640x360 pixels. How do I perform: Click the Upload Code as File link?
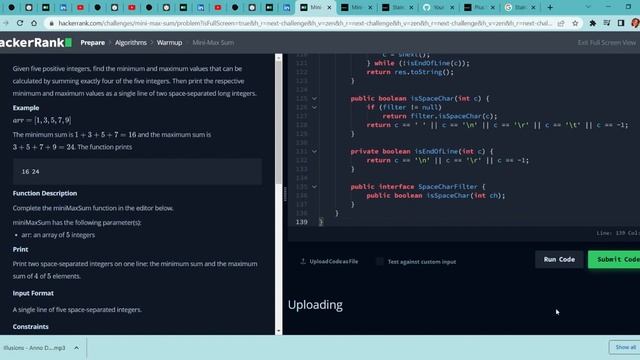coord(333,261)
